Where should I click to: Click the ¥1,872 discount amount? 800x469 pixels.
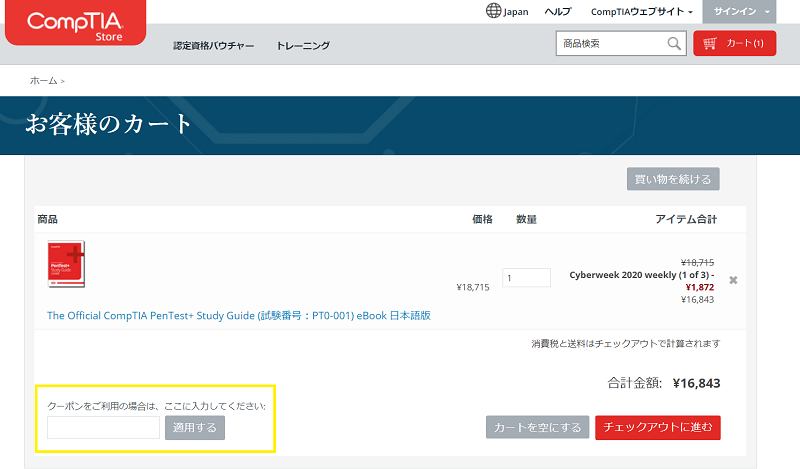pyautogui.click(x=699, y=287)
